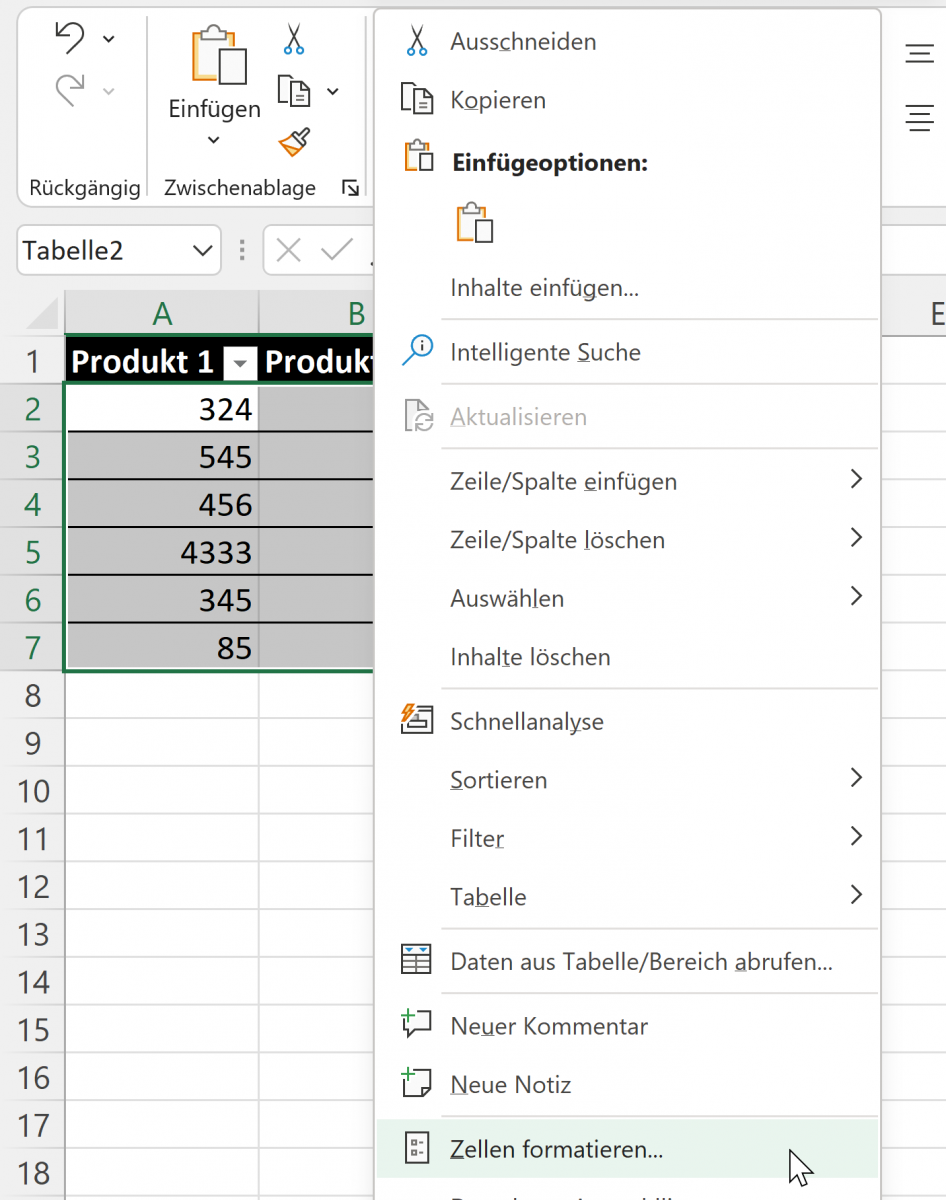Choose Kopieren in the context menu
This screenshot has height=1200, width=946.
(x=498, y=100)
